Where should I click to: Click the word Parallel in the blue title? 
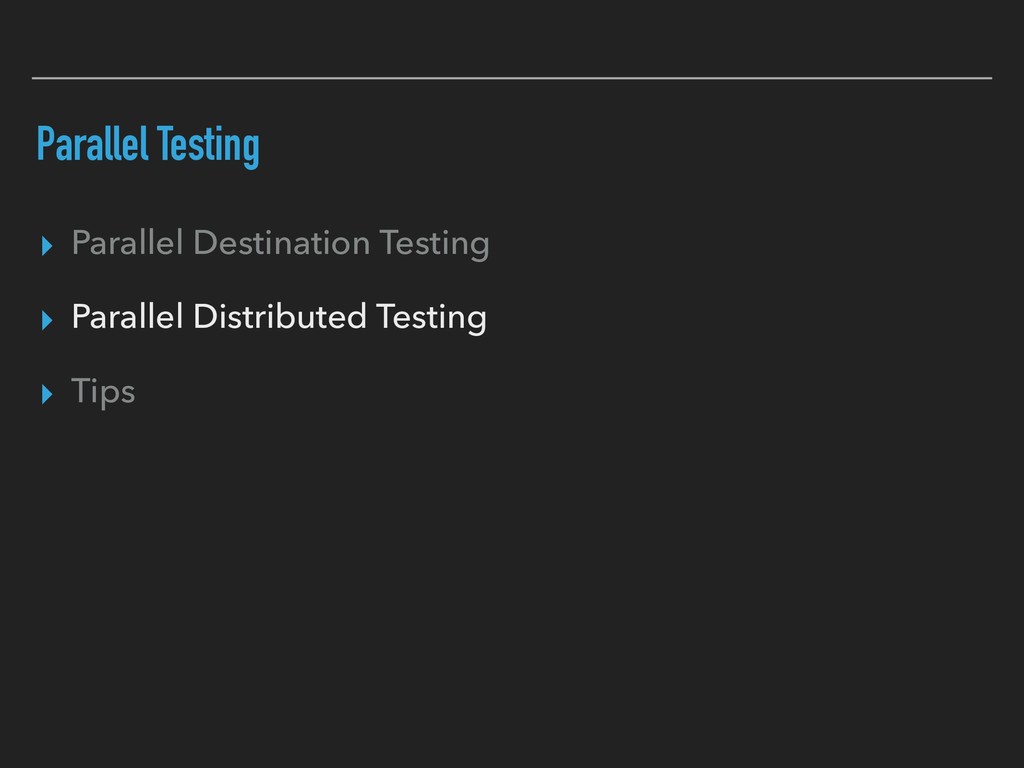point(93,144)
